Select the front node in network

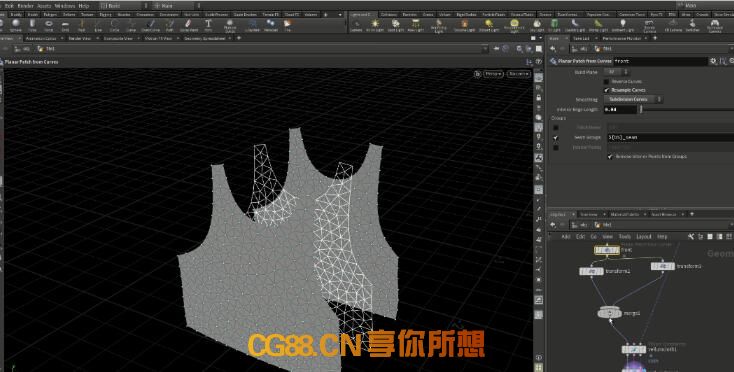[x=607, y=250]
